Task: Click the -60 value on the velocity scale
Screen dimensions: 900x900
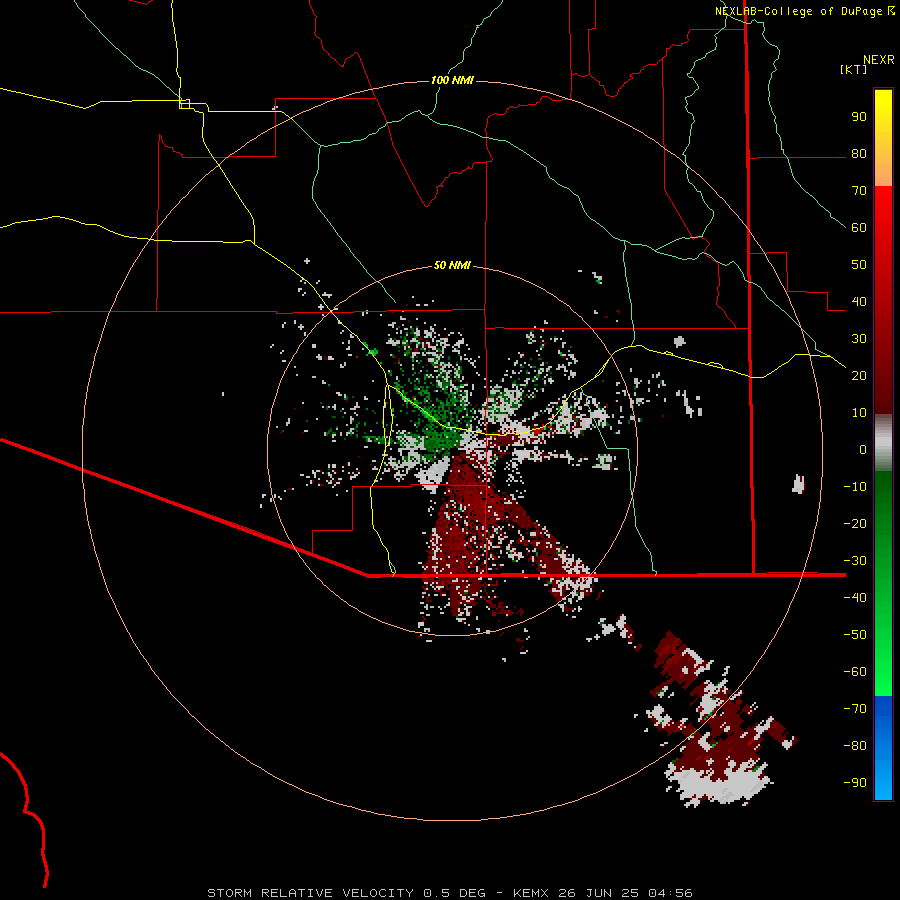Action: tap(855, 672)
